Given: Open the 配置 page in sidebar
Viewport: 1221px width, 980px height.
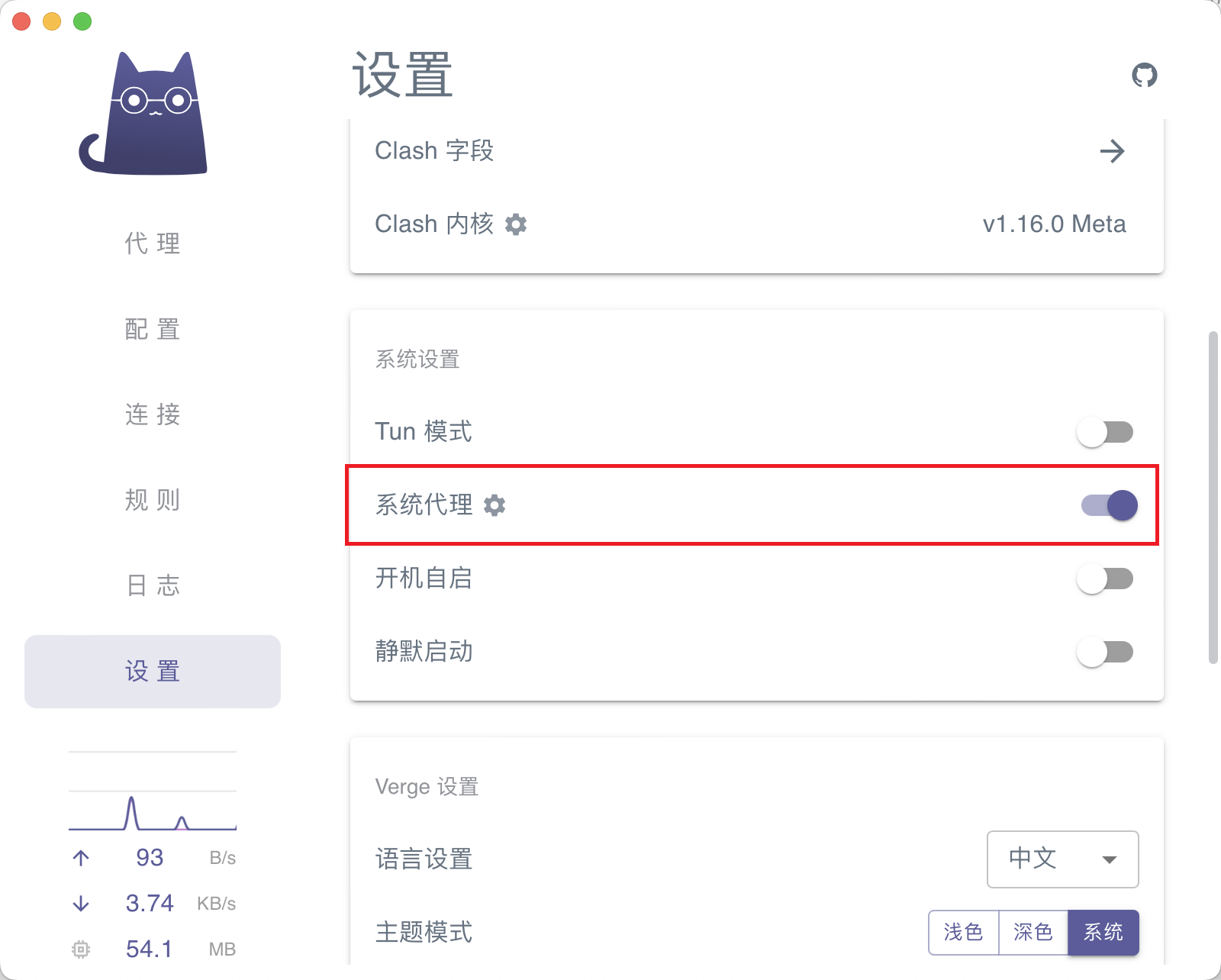Looking at the screenshot, I should point(153,330).
